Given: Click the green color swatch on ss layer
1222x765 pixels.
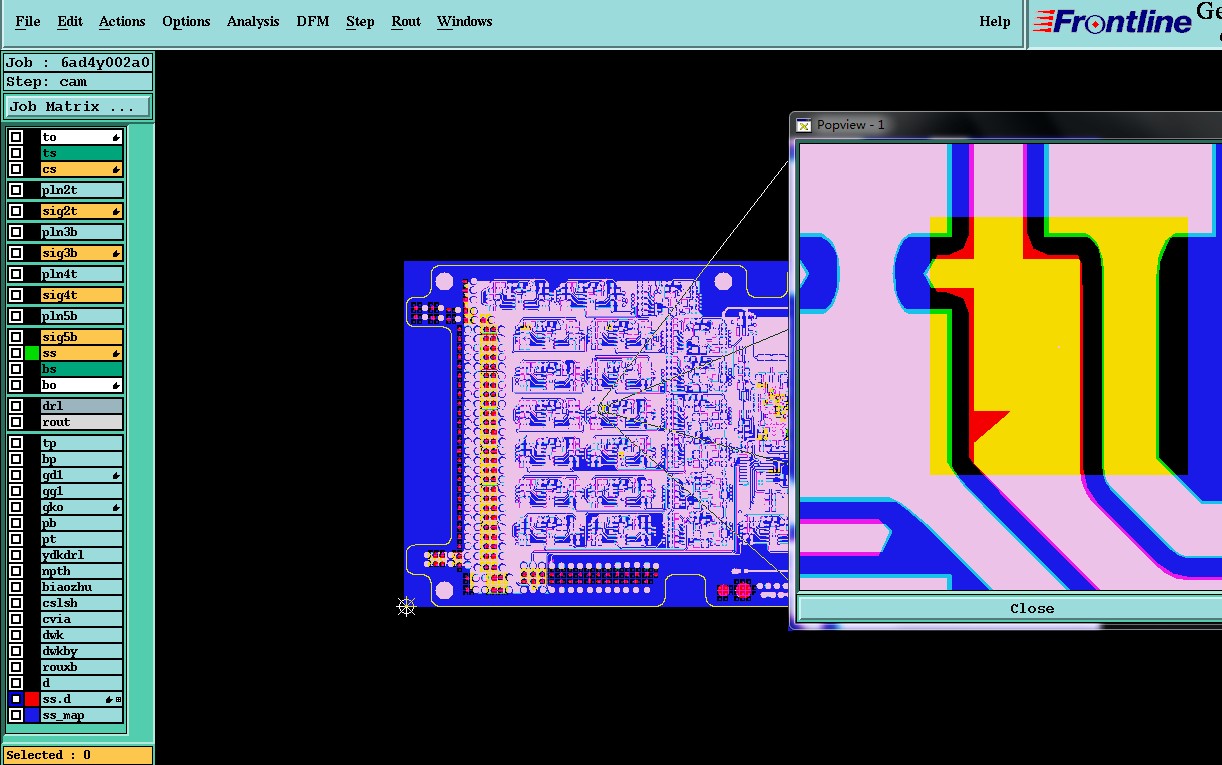Looking at the screenshot, I should (32, 353).
